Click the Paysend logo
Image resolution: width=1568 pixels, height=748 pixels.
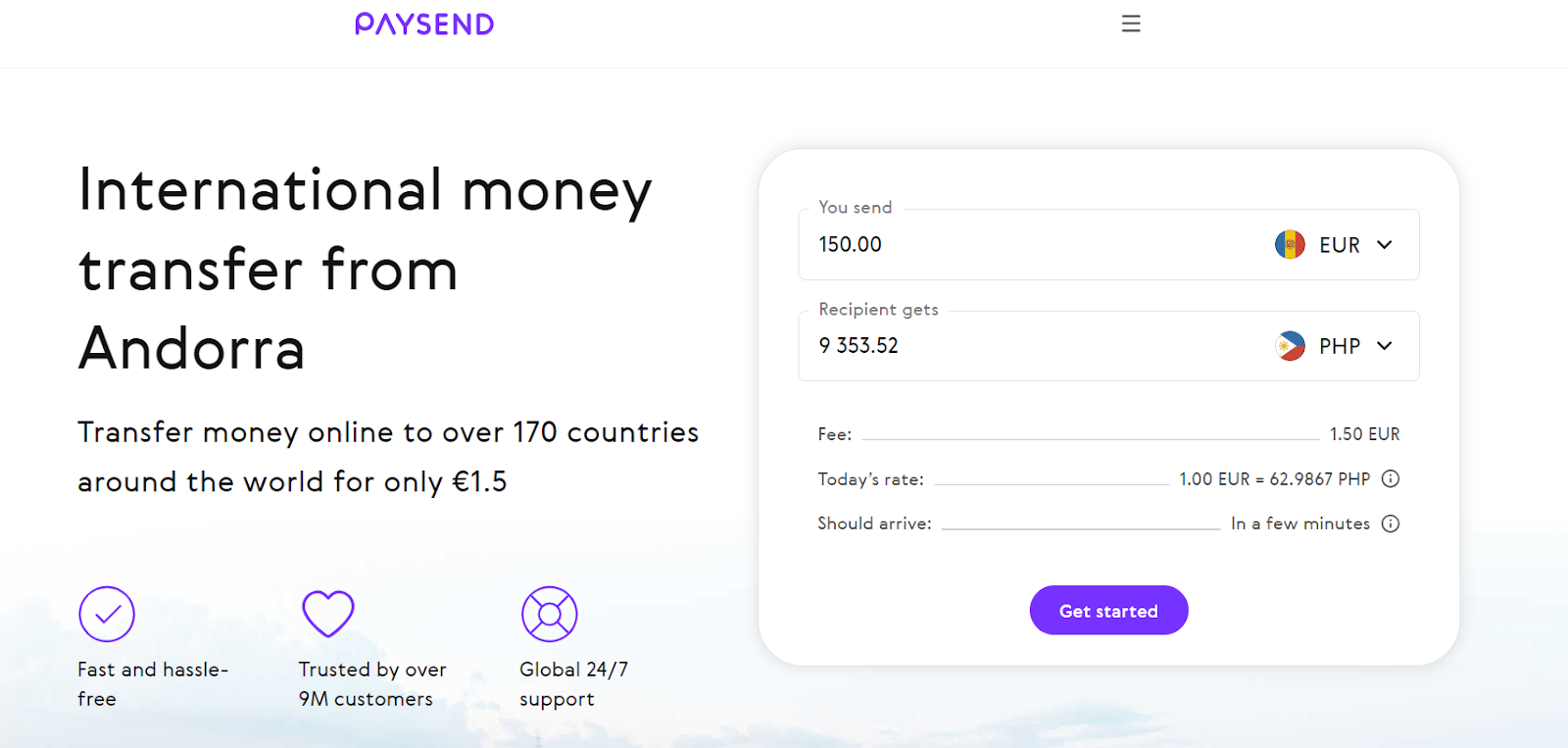coord(424,24)
